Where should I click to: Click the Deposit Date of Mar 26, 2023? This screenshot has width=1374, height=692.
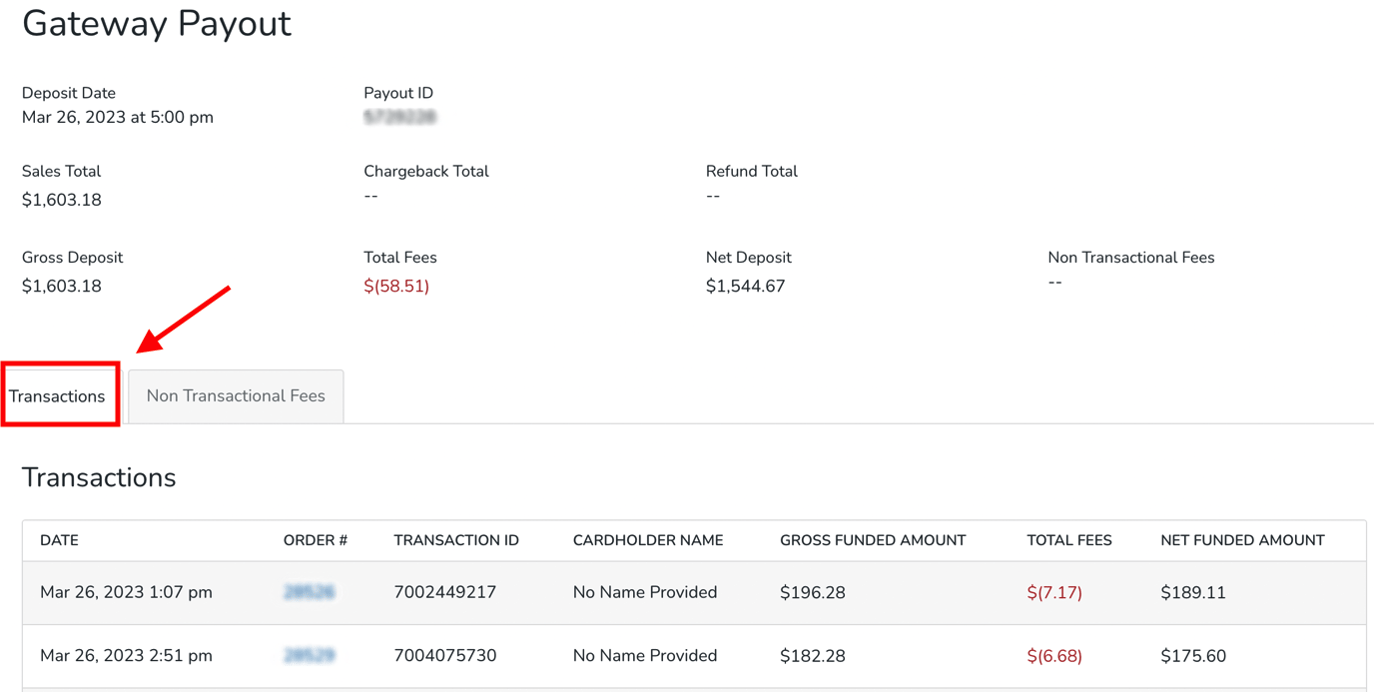117,116
